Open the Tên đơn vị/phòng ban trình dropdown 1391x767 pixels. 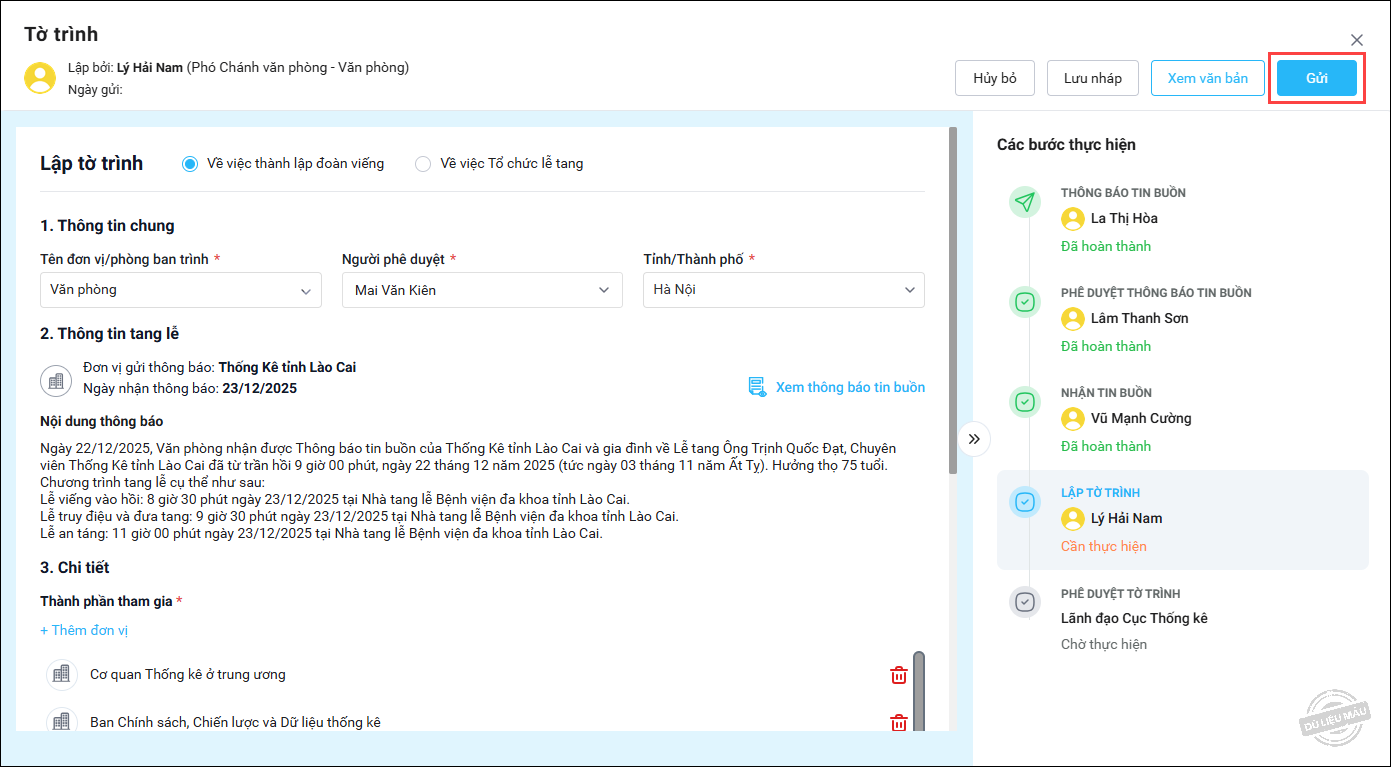[x=180, y=290]
